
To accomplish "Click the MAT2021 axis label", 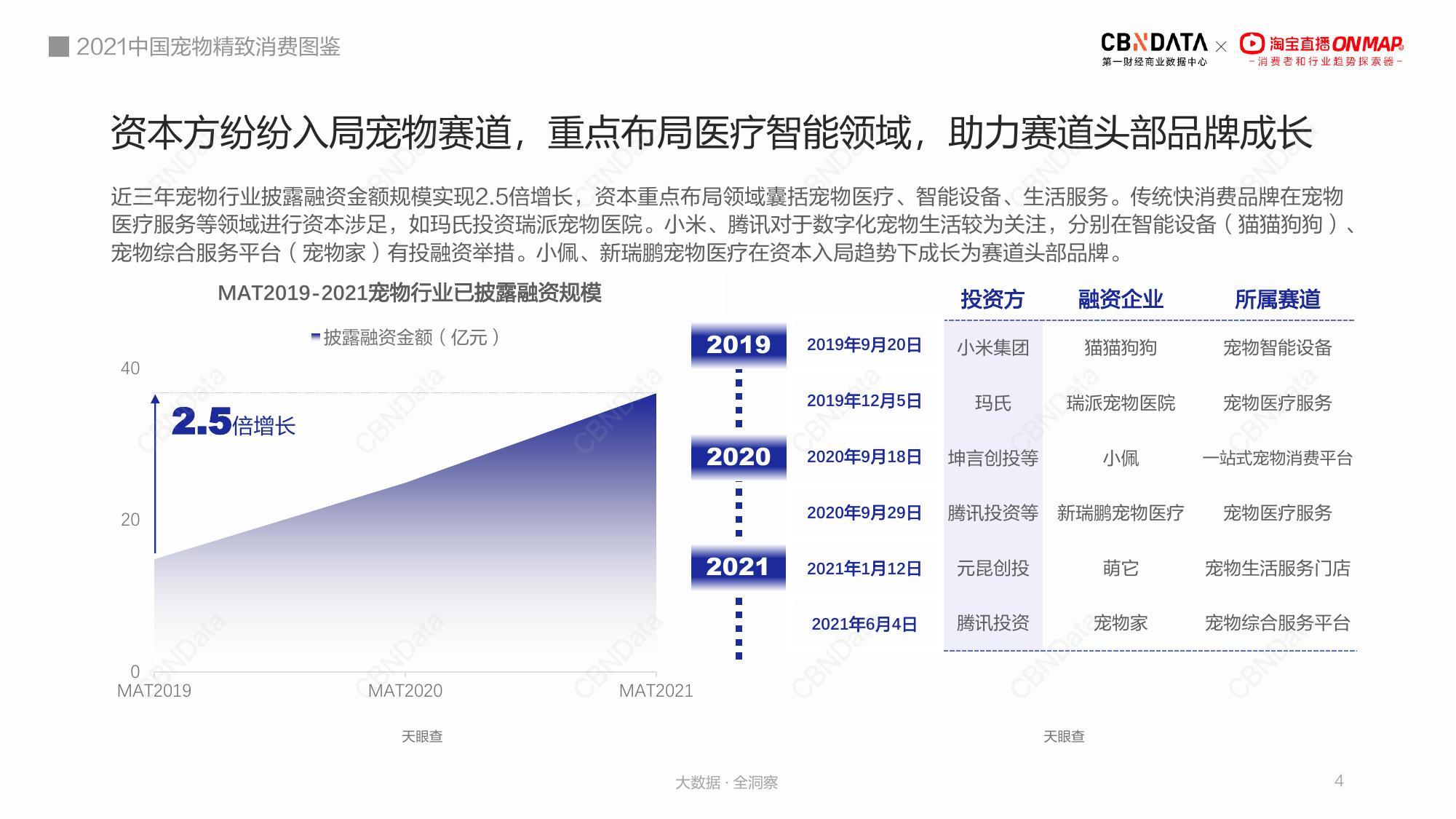I will tap(656, 691).
